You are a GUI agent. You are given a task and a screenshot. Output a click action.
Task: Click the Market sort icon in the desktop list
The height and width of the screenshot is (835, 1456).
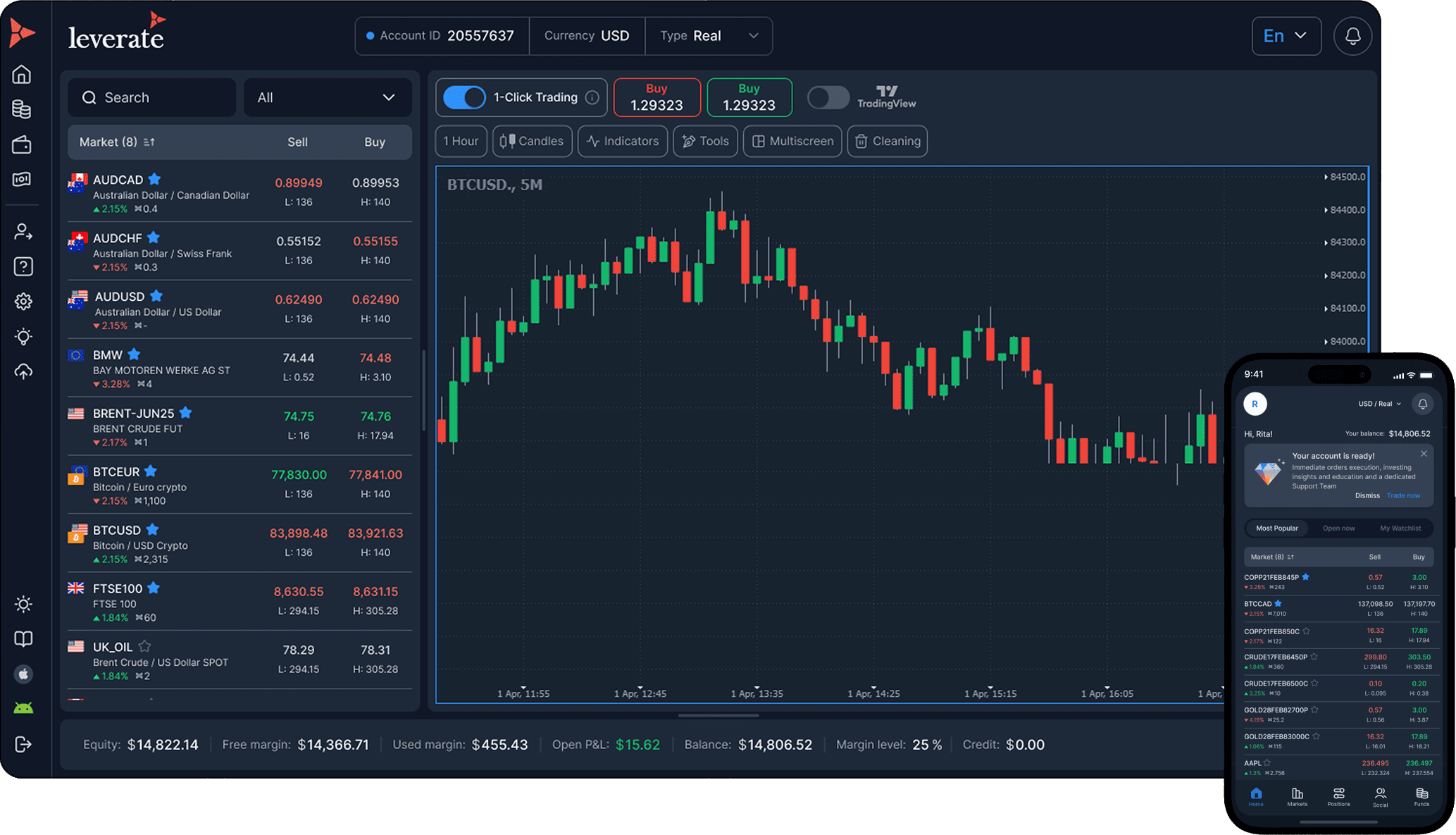(149, 142)
